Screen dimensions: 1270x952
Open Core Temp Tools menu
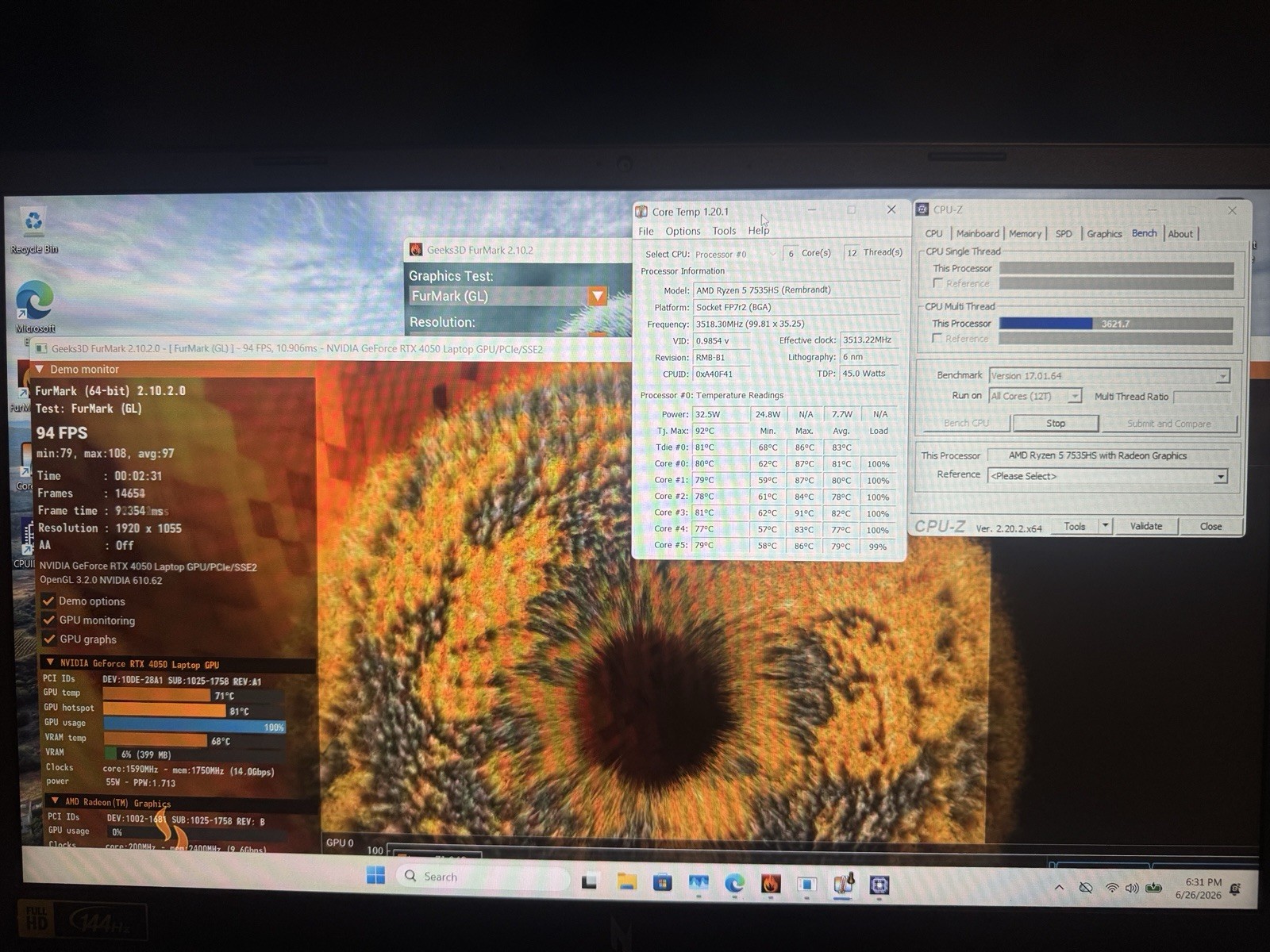point(724,231)
